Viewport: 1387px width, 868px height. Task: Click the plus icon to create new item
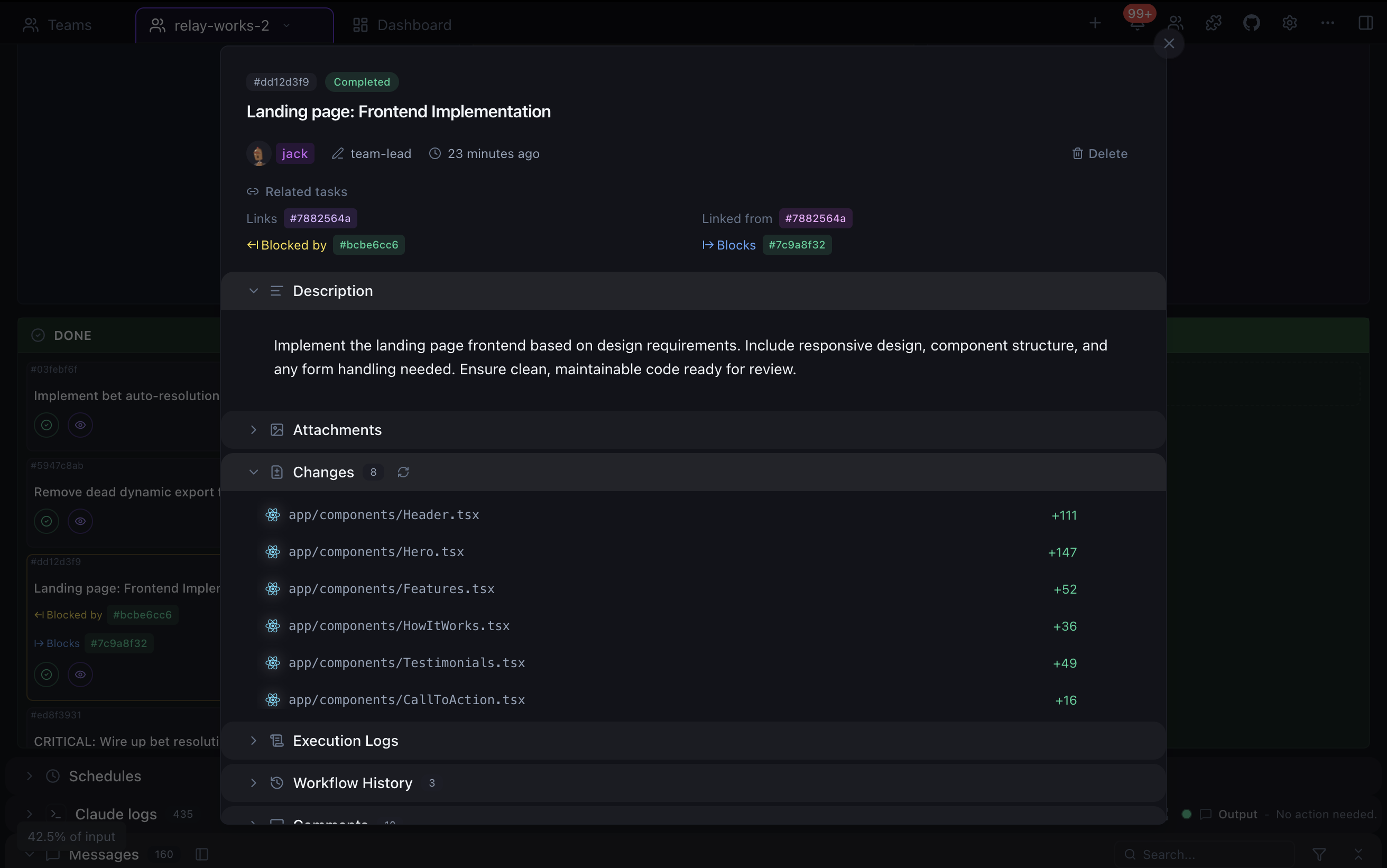(x=1095, y=23)
